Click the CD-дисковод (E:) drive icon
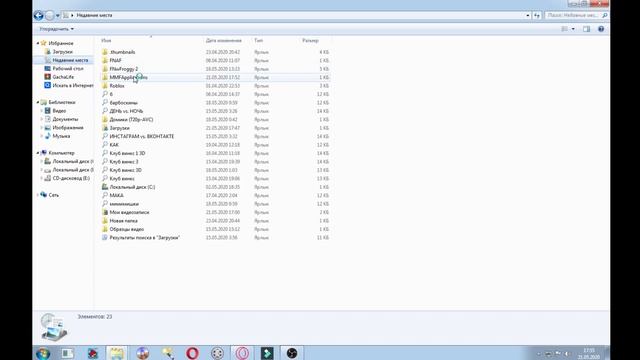Viewport: 640px width, 360px height. click(x=47, y=178)
